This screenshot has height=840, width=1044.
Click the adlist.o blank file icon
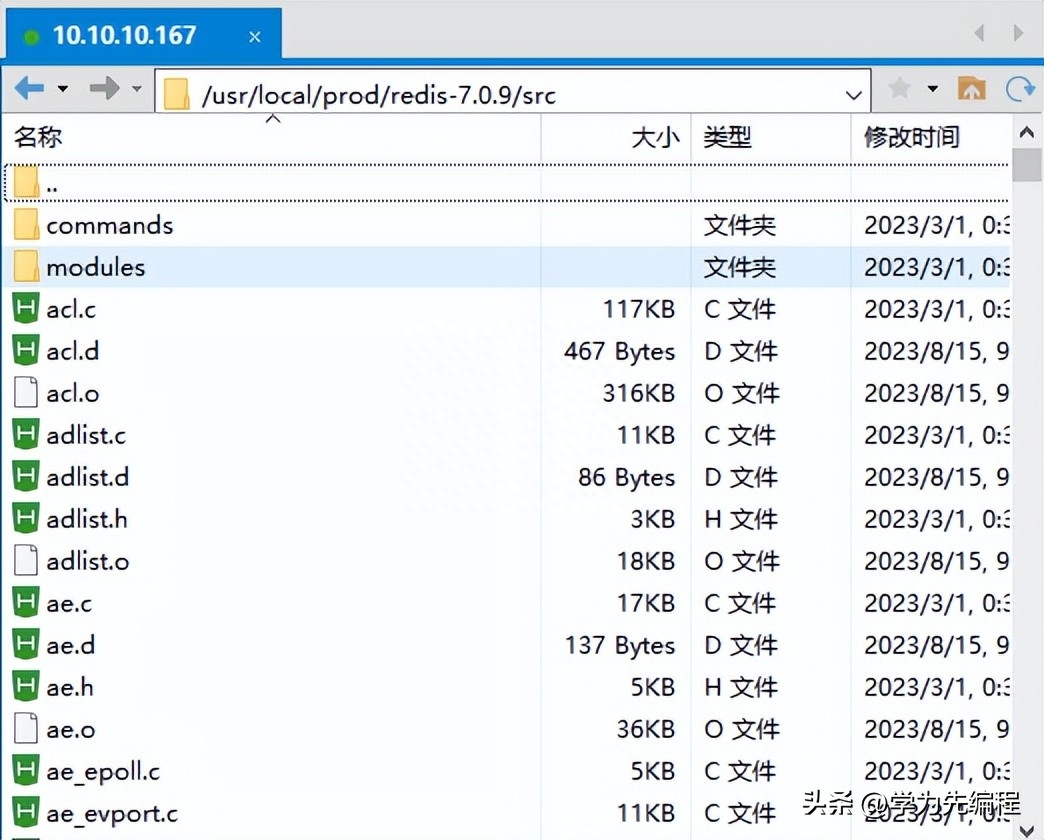(26, 560)
